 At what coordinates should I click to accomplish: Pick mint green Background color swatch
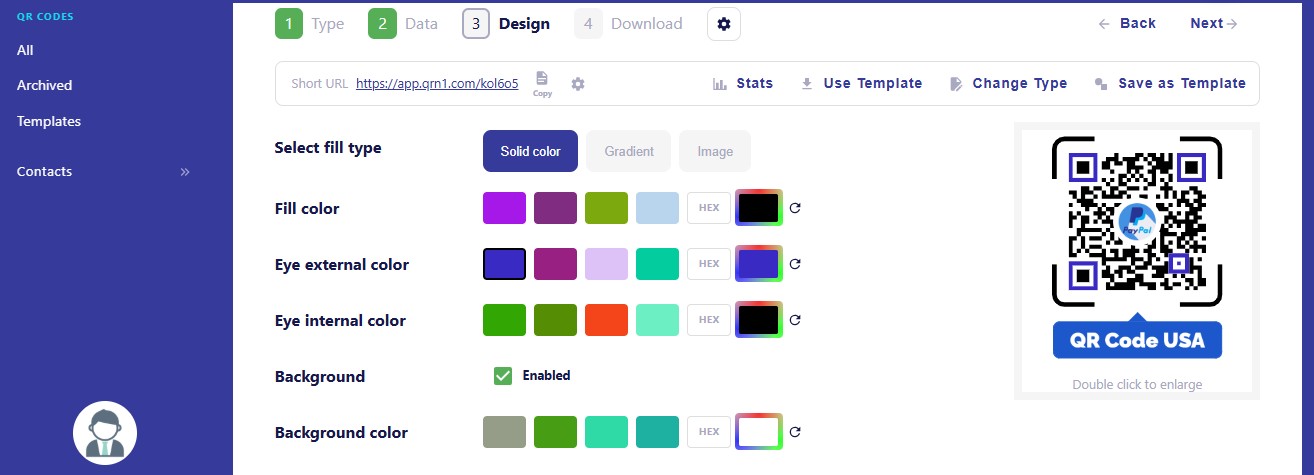tap(606, 432)
